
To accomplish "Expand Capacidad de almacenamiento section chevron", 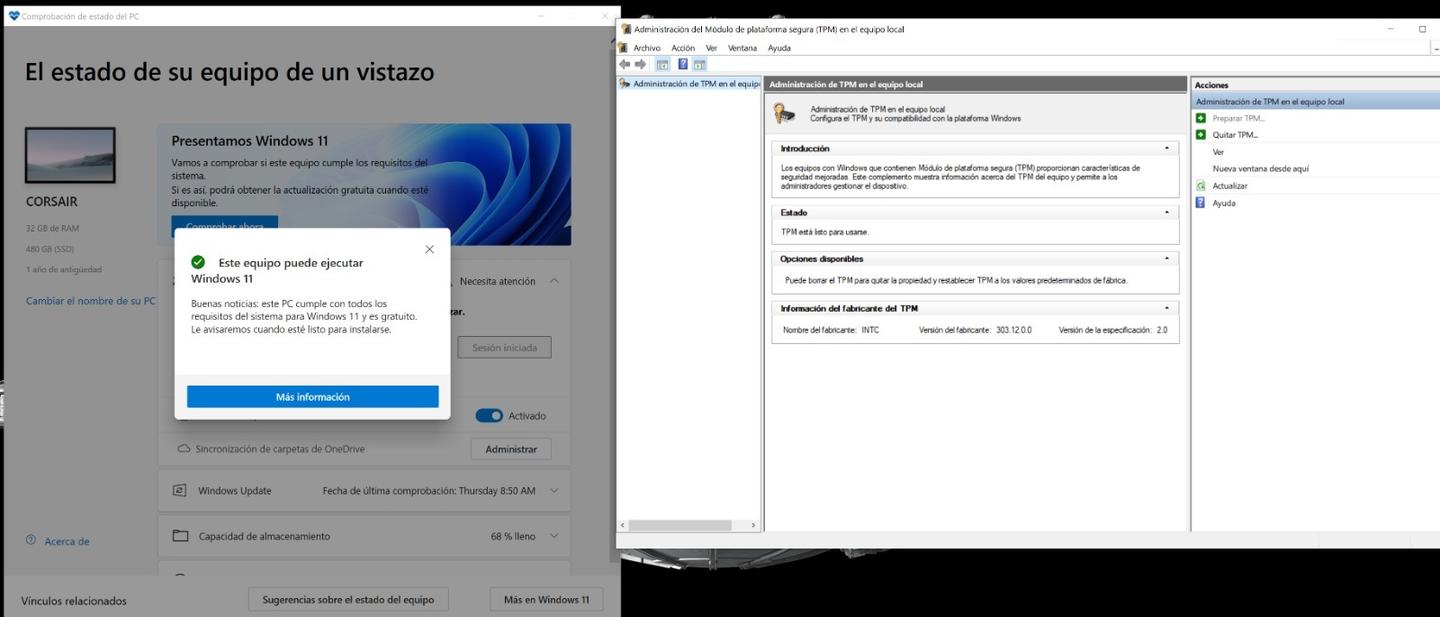I will 554,536.
